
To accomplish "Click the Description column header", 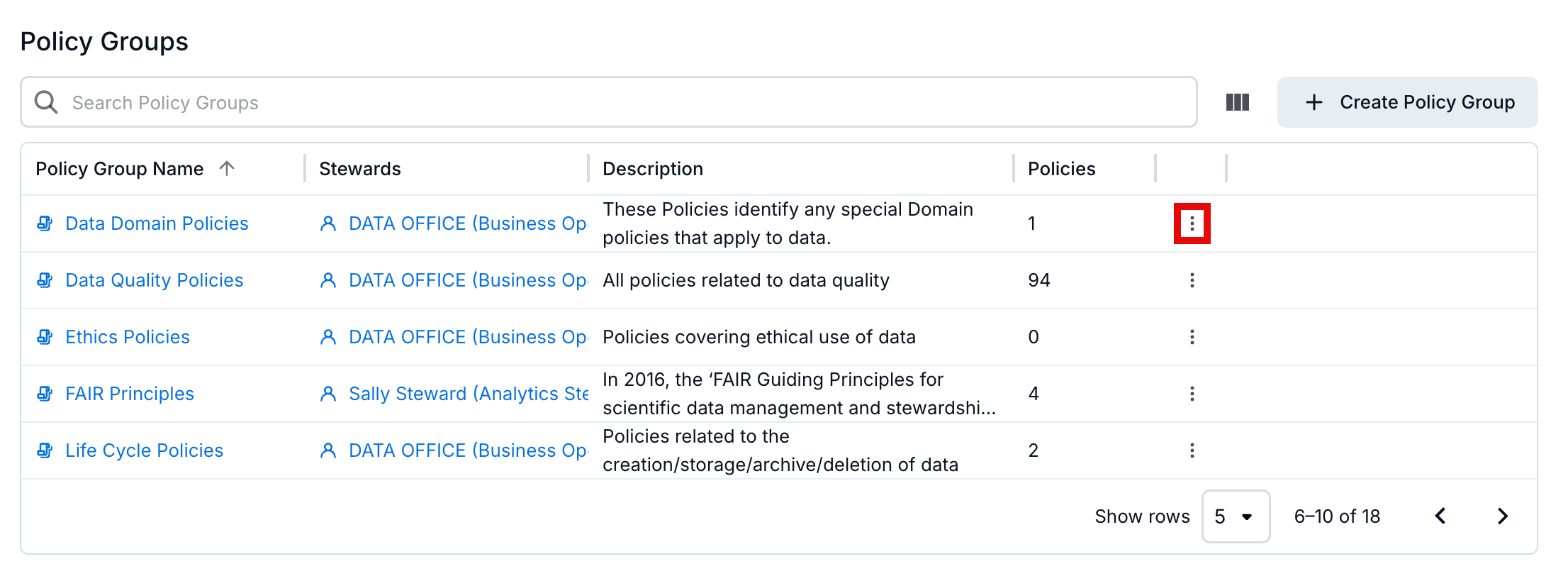I will coord(652,169).
